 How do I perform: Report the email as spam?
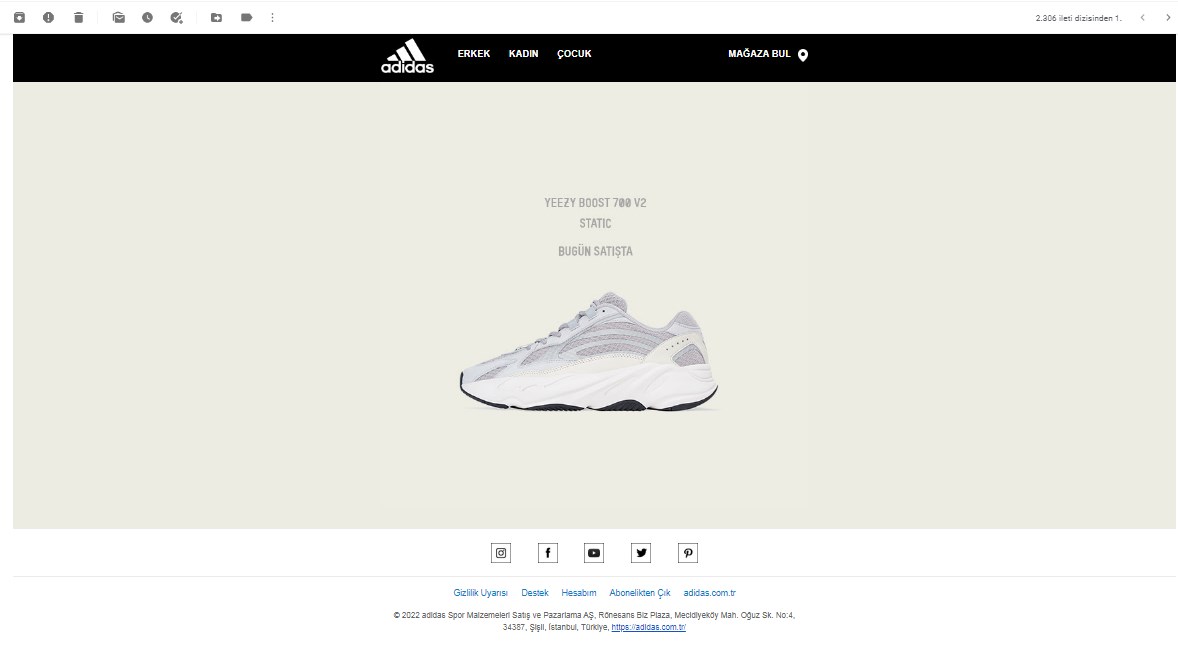point(48,17)
